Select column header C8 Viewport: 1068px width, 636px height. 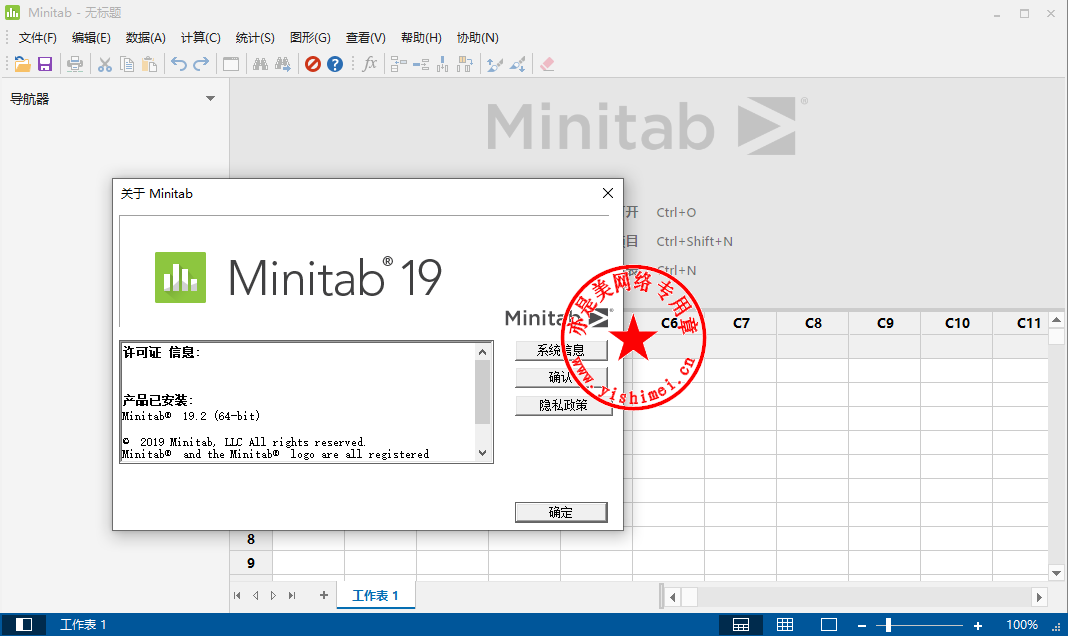coord(813,323)
